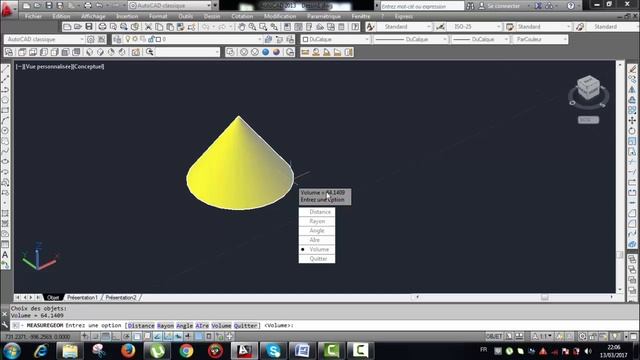Click the Paste icon in the standard toolbar

[170, 27]
